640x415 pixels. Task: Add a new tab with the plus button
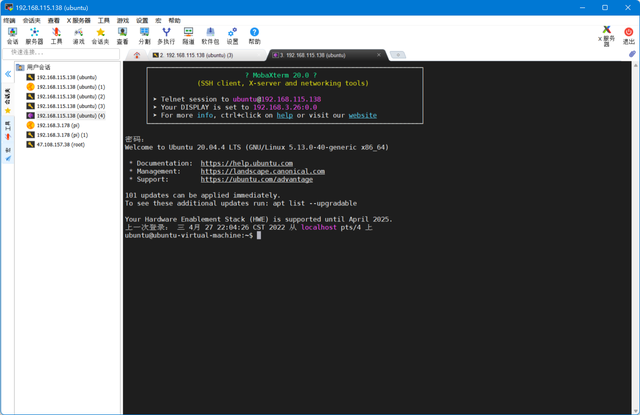[398, 55]
